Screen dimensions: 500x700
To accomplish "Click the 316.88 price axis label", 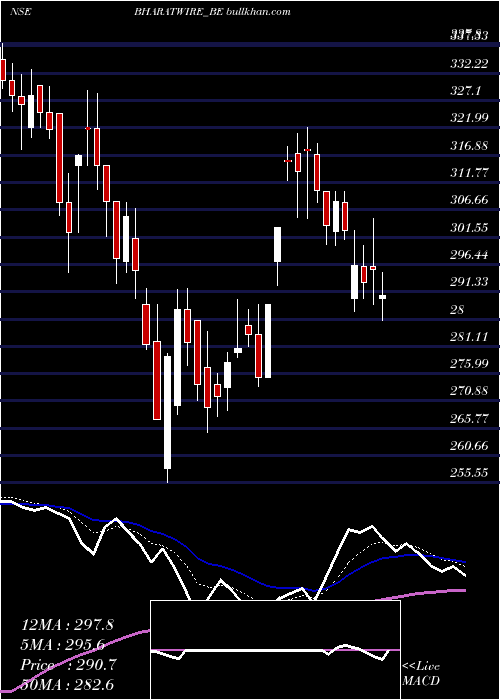I will [x=469, y=146].
